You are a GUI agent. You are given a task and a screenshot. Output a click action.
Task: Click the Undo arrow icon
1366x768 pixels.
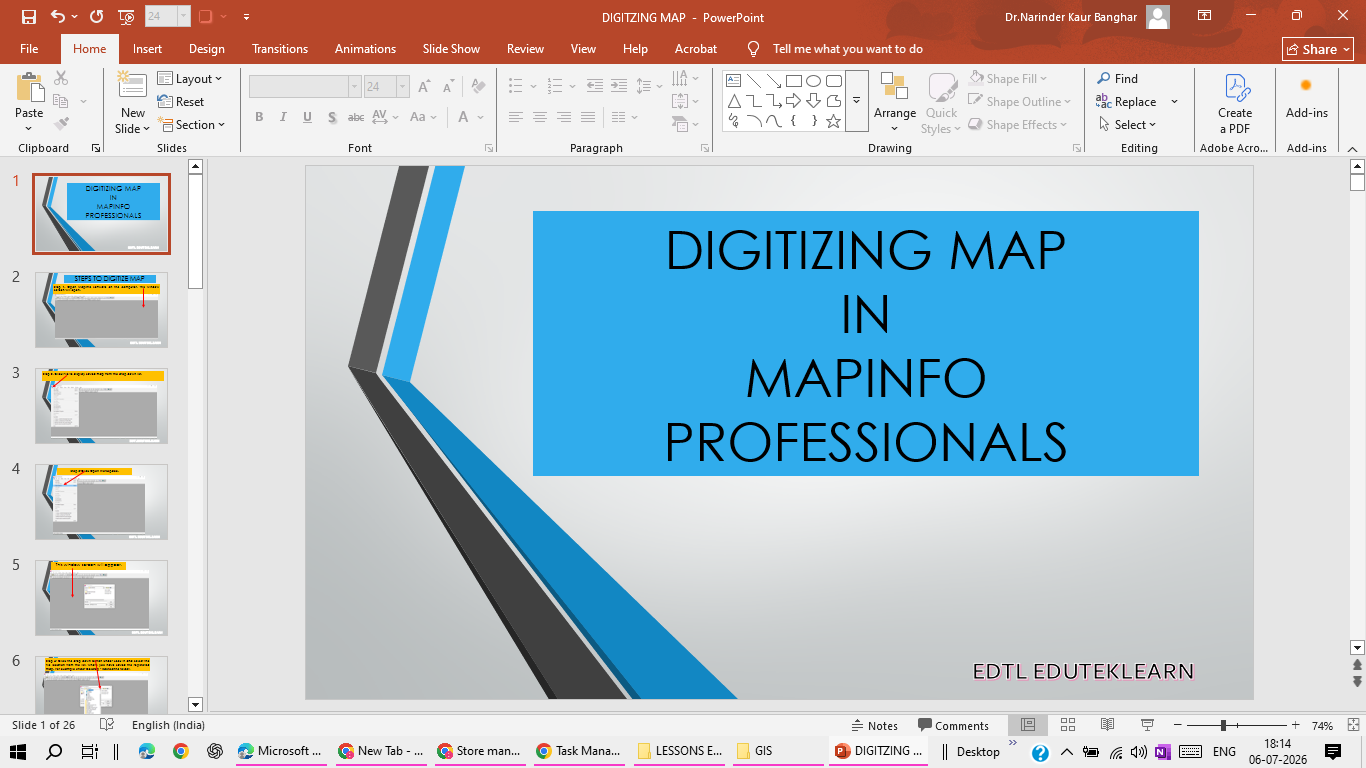coord(58,17)
